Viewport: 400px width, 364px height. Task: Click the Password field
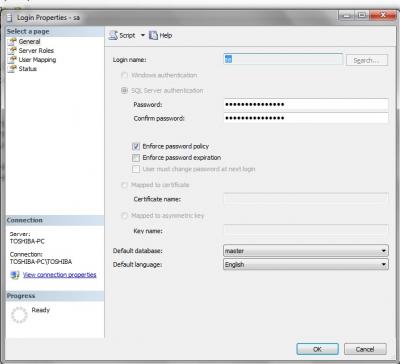[306, 104]
